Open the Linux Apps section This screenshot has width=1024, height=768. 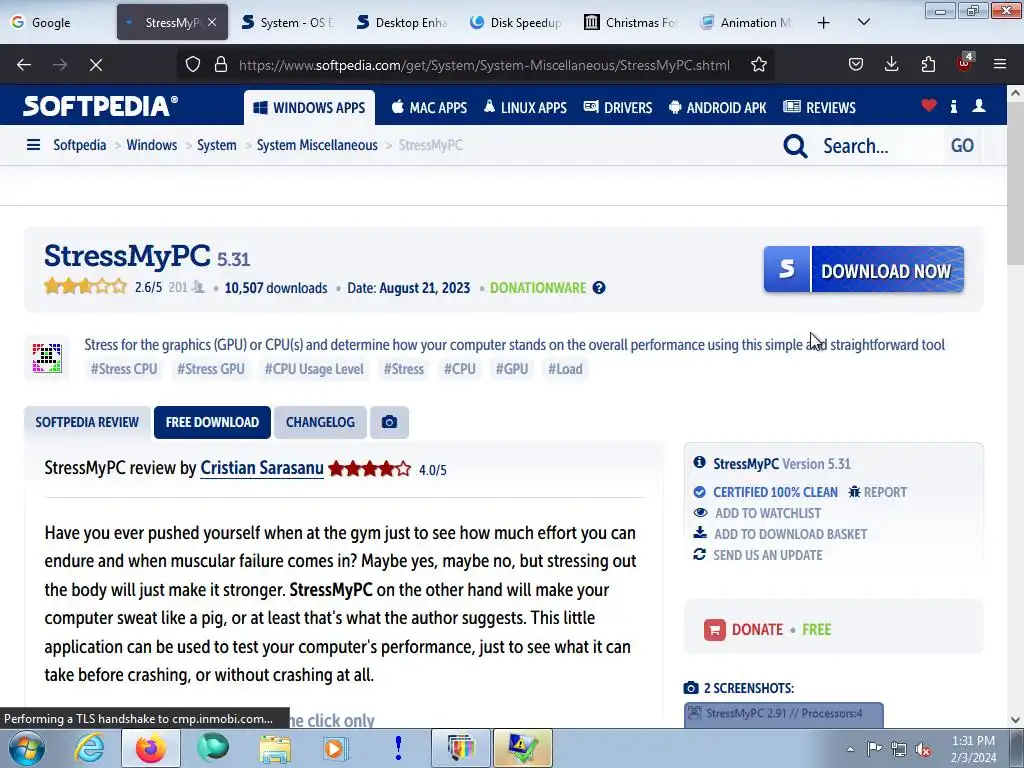[x=525, y=108]
